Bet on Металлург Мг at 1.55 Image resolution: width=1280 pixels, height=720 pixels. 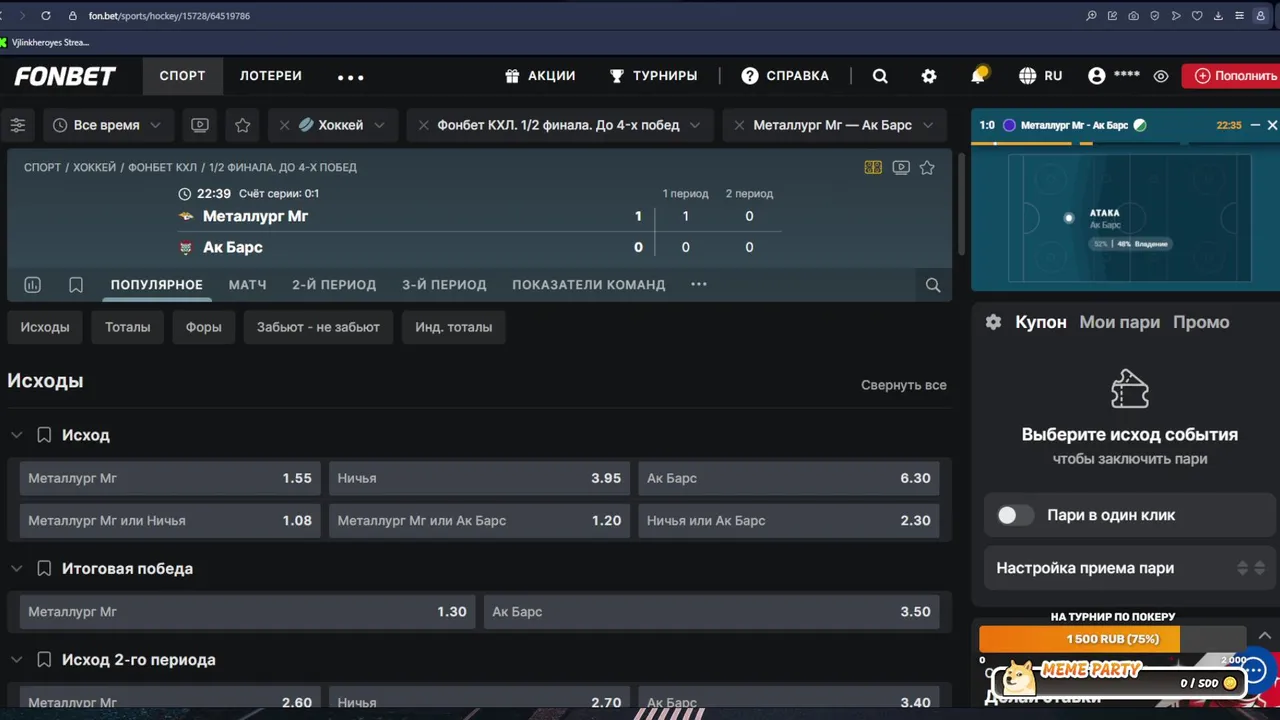coord(170,478)
